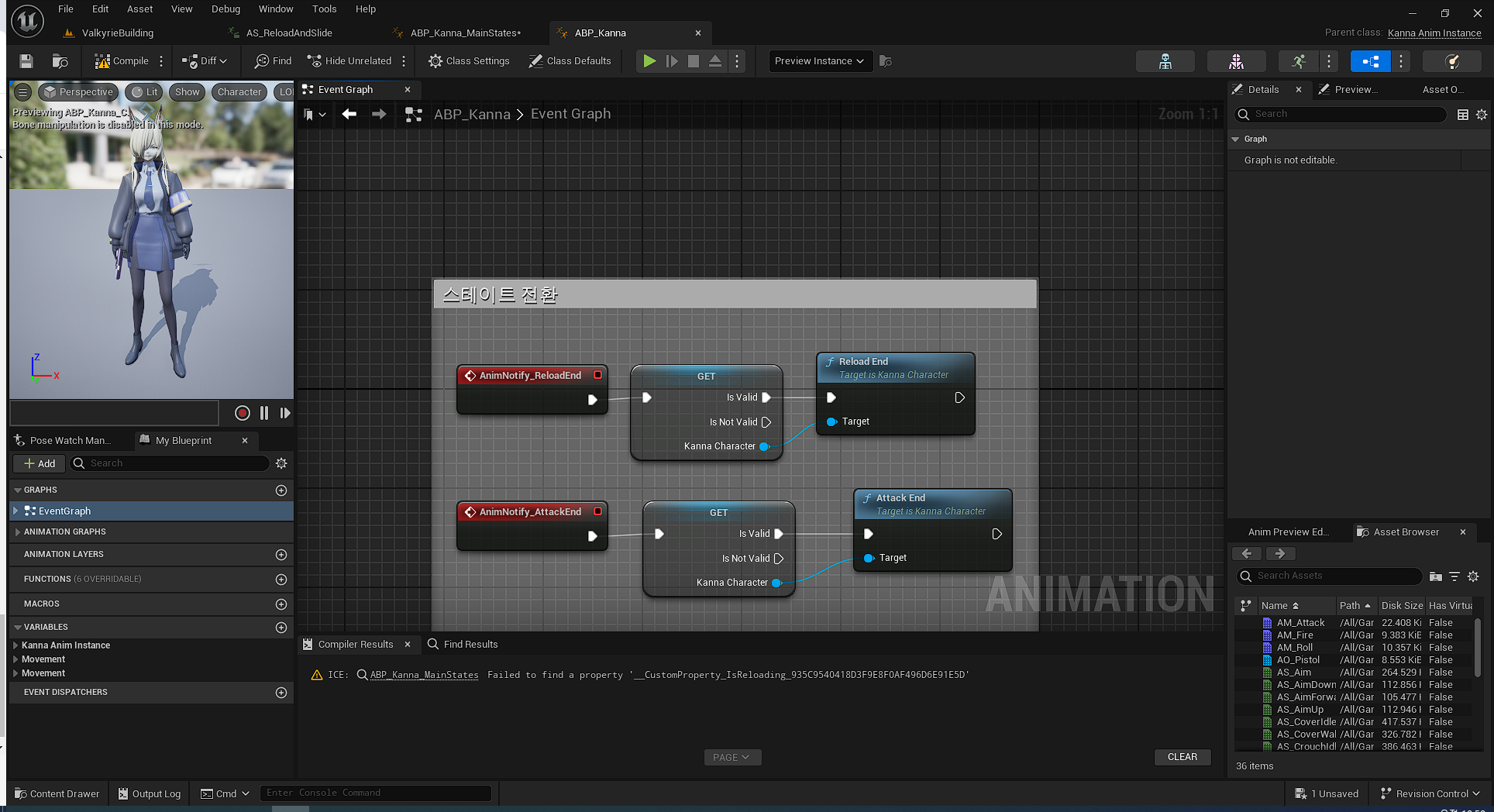Image resolution: width=1494 pixels, height=812 pixels.
Task: Click the Find toolbar button
Action: [x=274, y=61]
